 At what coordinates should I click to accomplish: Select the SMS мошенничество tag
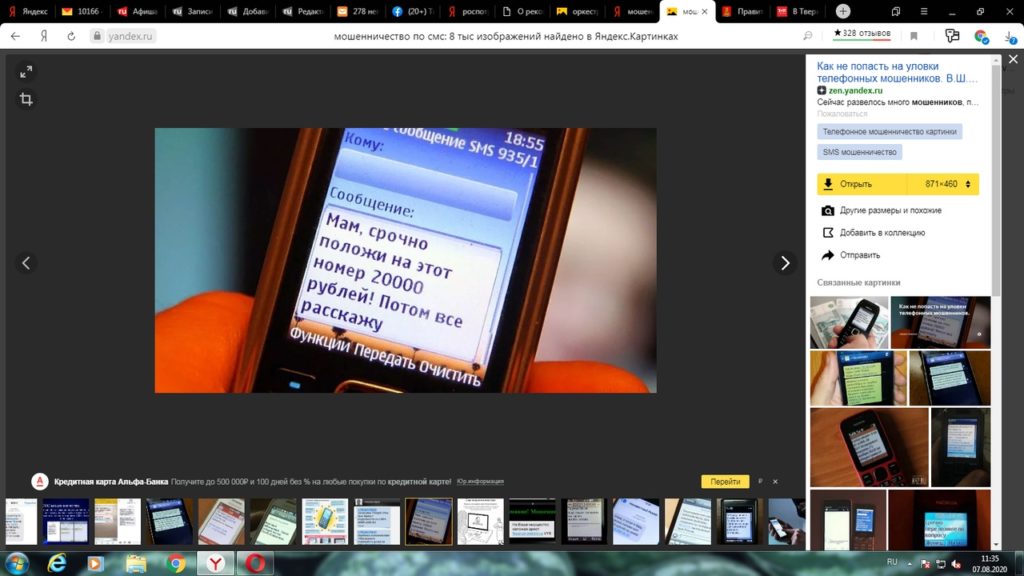pos(859,152)
